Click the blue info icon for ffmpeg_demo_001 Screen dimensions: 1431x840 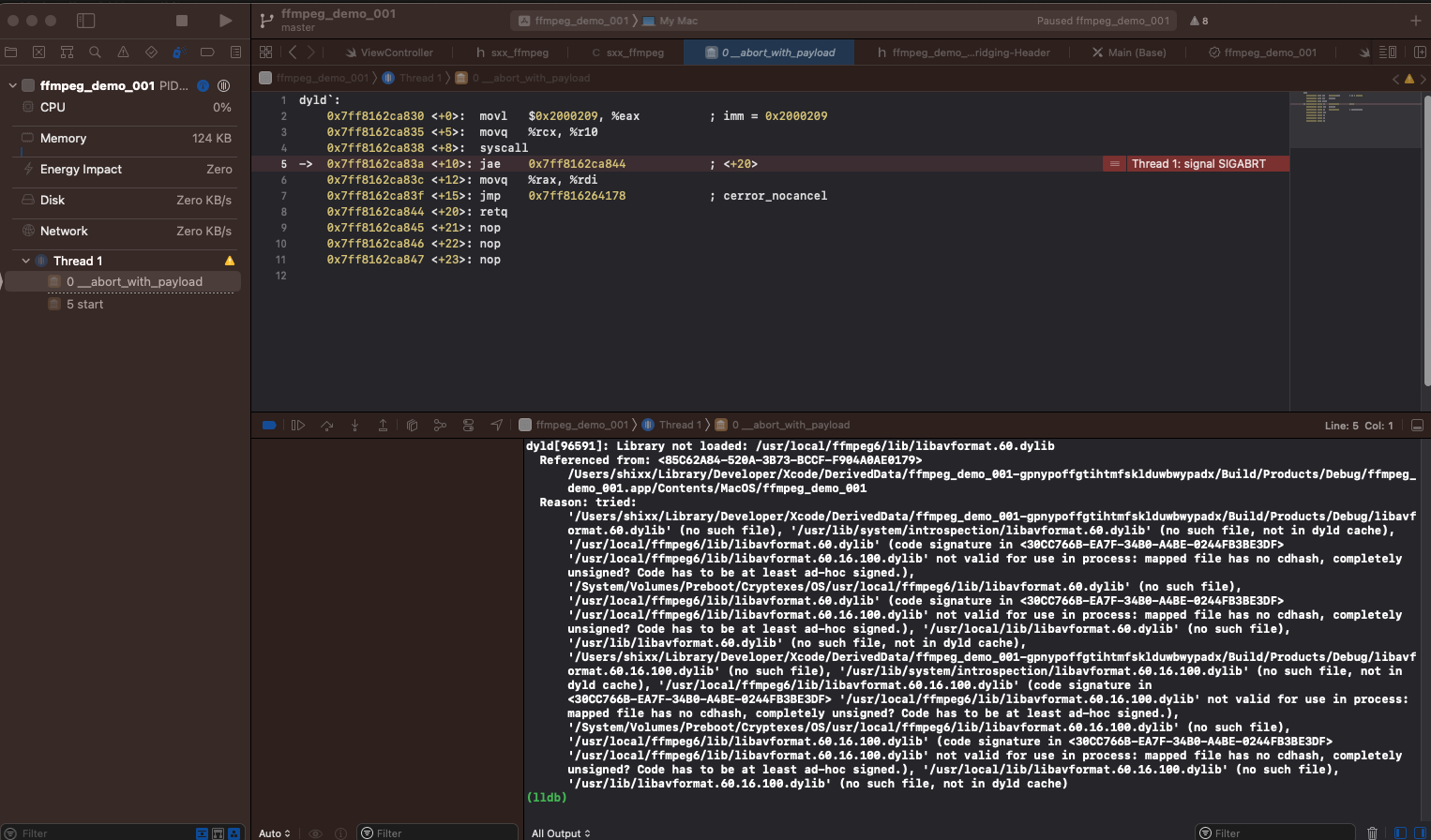coord(203,85)
